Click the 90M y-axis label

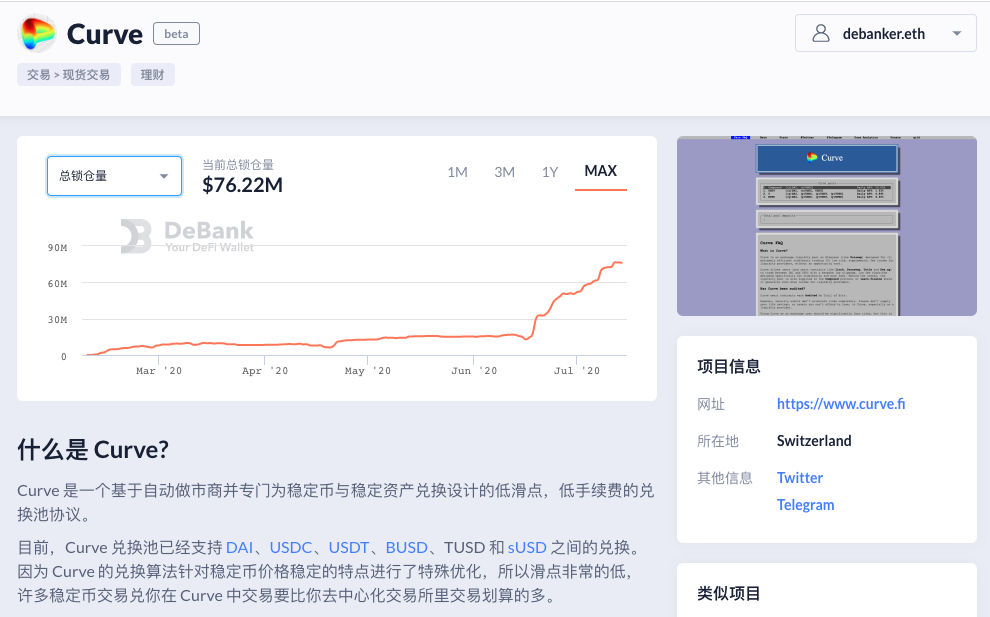57,248
